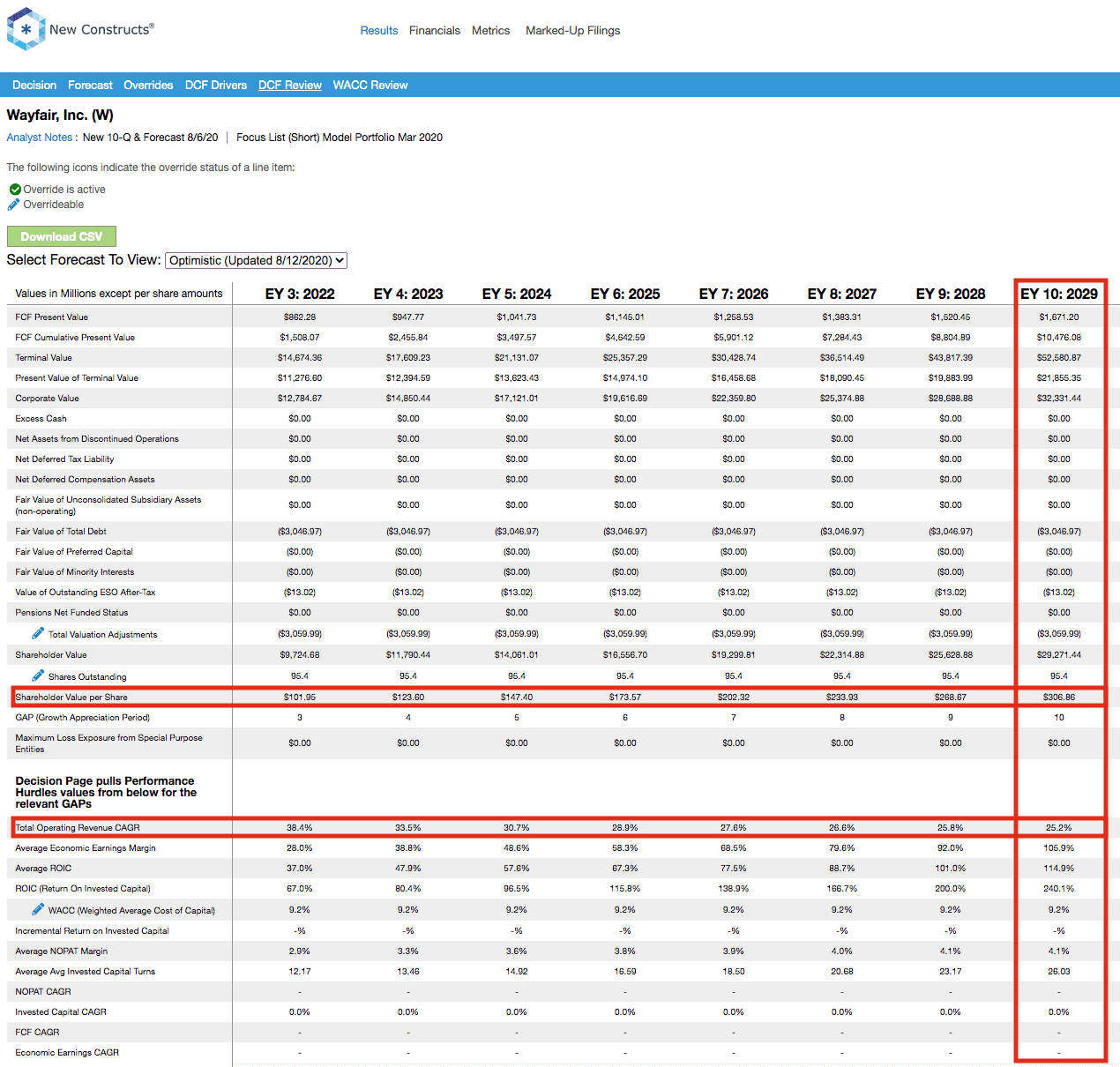This screenshot has height=1067, width=1120.
Task: Click the EY 5: 2024 column header
Action: coord(517,294)
